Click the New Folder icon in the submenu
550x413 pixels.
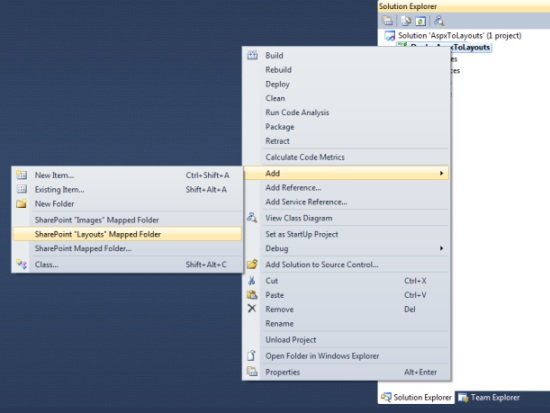[21, 204]
